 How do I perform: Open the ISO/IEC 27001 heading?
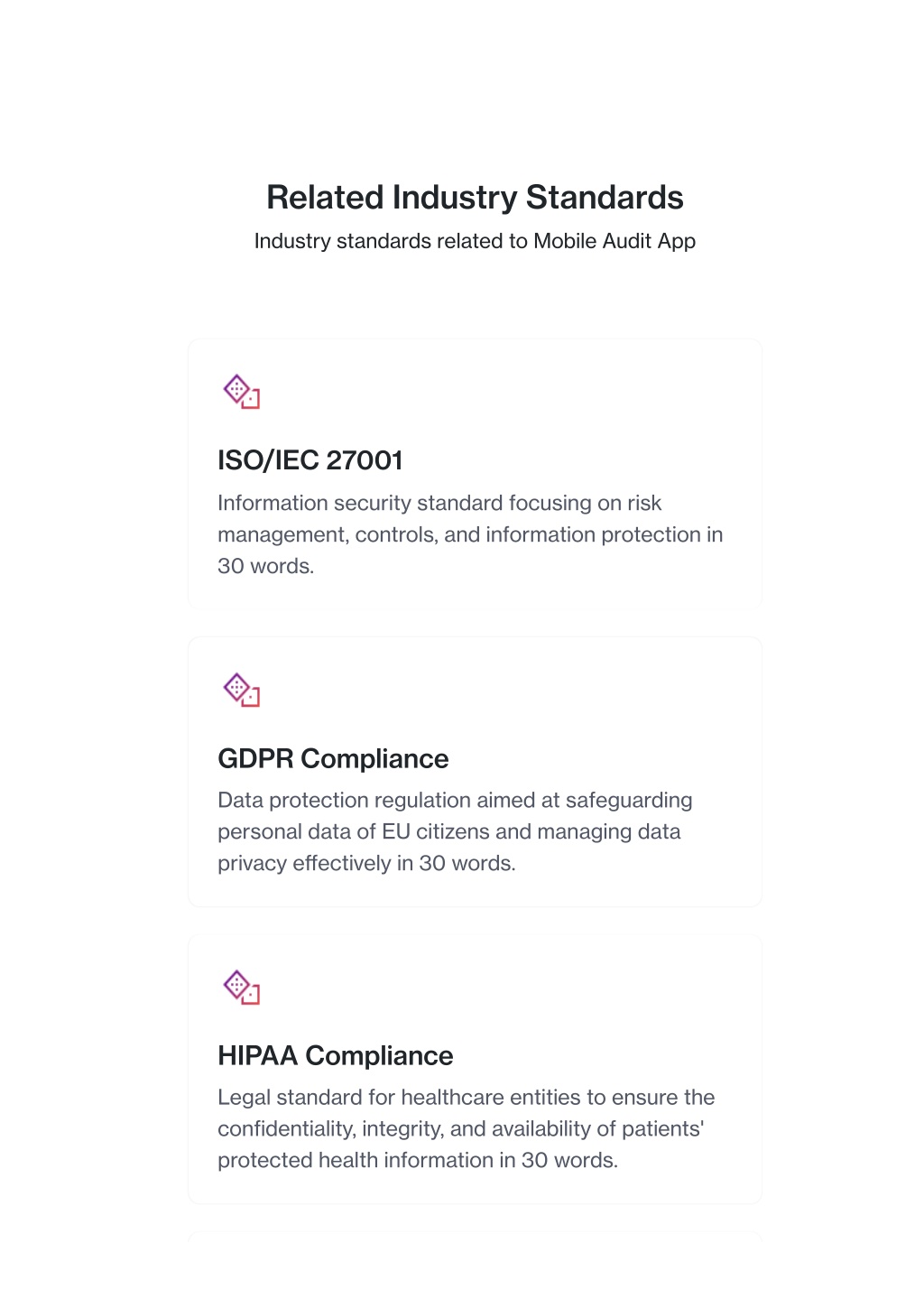(310, 460)
